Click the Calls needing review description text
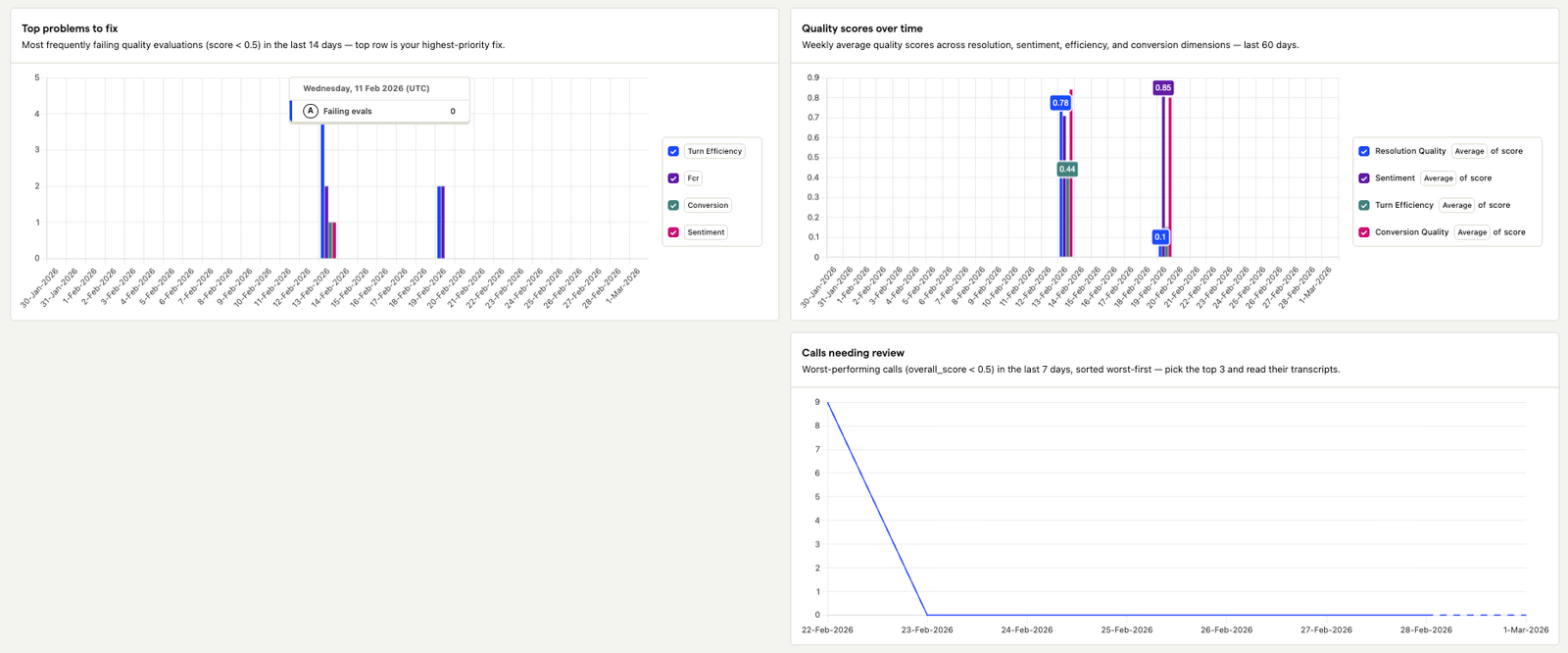Screen dimensions: 1568x653 click(1071, 370)
